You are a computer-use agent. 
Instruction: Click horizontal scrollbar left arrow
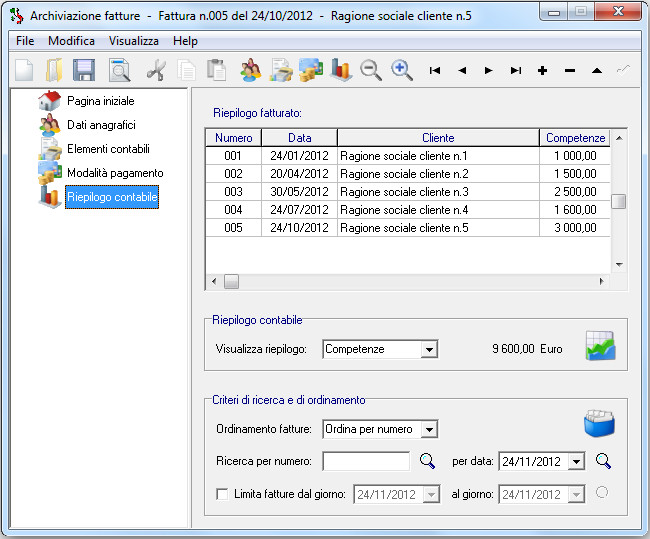click(x=214, y=282)
